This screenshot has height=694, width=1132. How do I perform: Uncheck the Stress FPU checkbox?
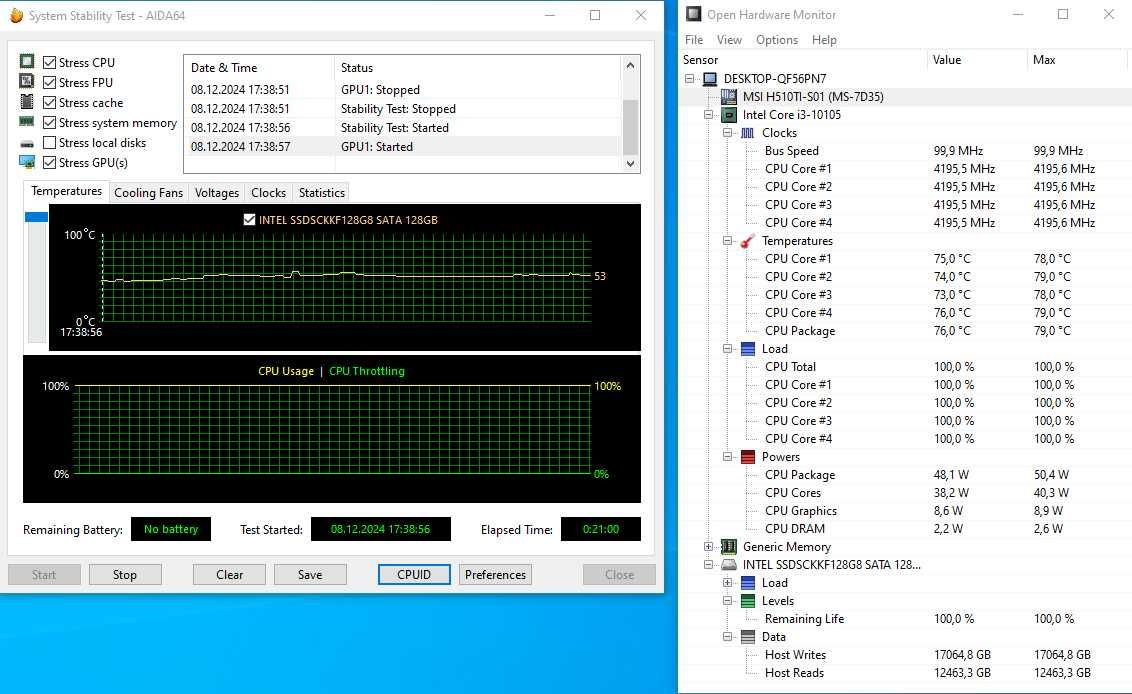pyautogui.click(x=50, y=82)
